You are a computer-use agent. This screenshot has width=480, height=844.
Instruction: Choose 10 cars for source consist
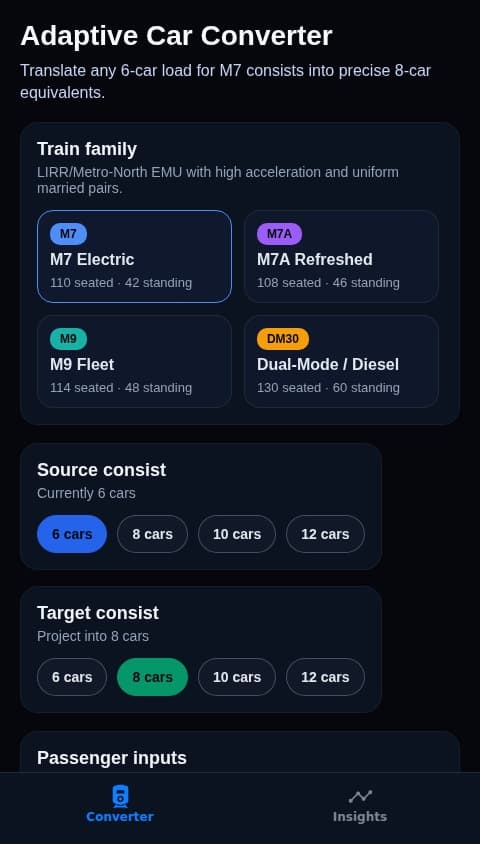(237, 534)
